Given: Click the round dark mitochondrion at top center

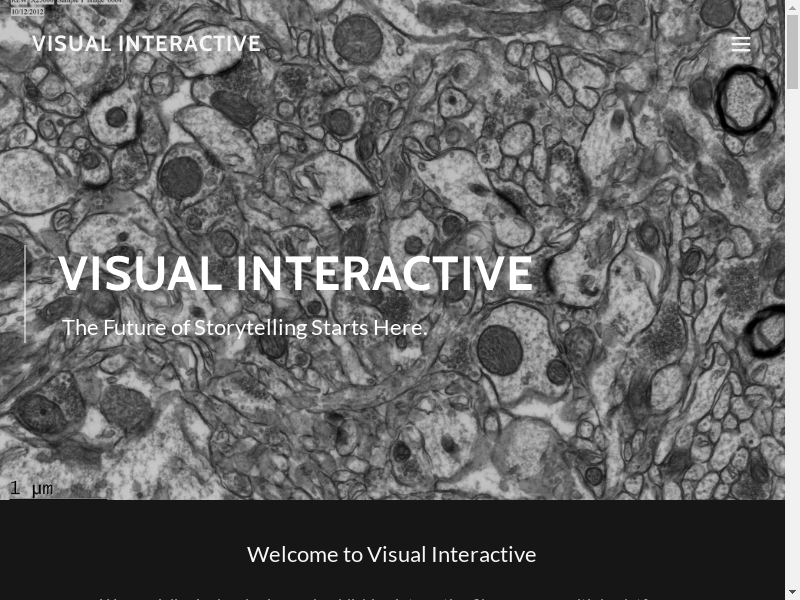Looking at the screenshot, I should tap(357, 38).
